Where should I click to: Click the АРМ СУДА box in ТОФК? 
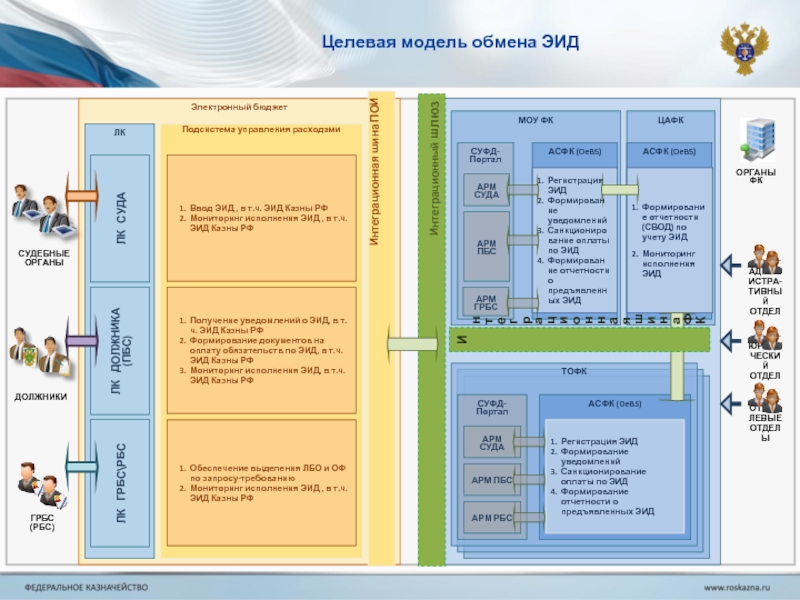(x=492, y=442)
